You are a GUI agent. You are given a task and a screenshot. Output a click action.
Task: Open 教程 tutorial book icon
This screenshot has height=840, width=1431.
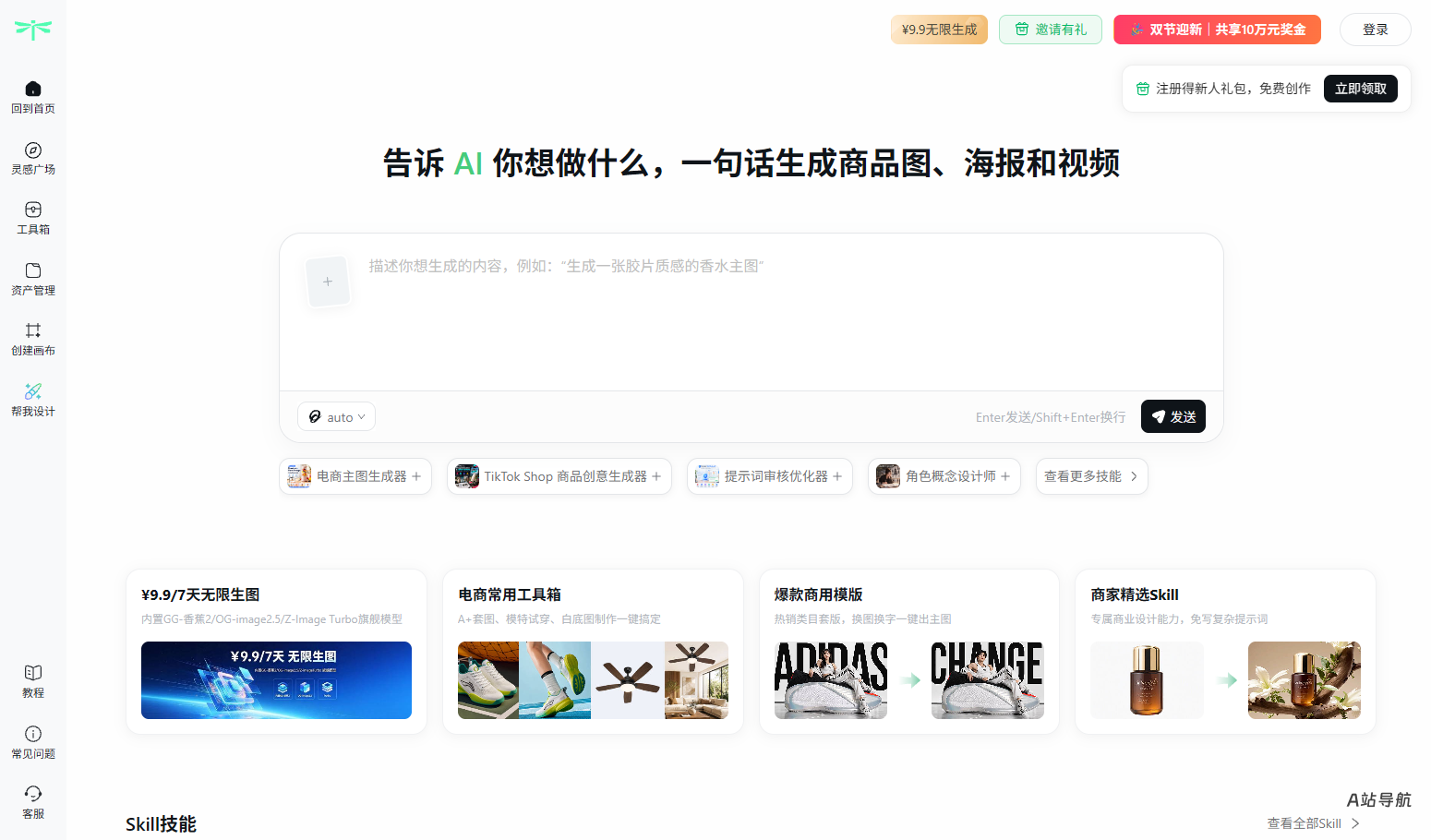[x=33, y=673]
